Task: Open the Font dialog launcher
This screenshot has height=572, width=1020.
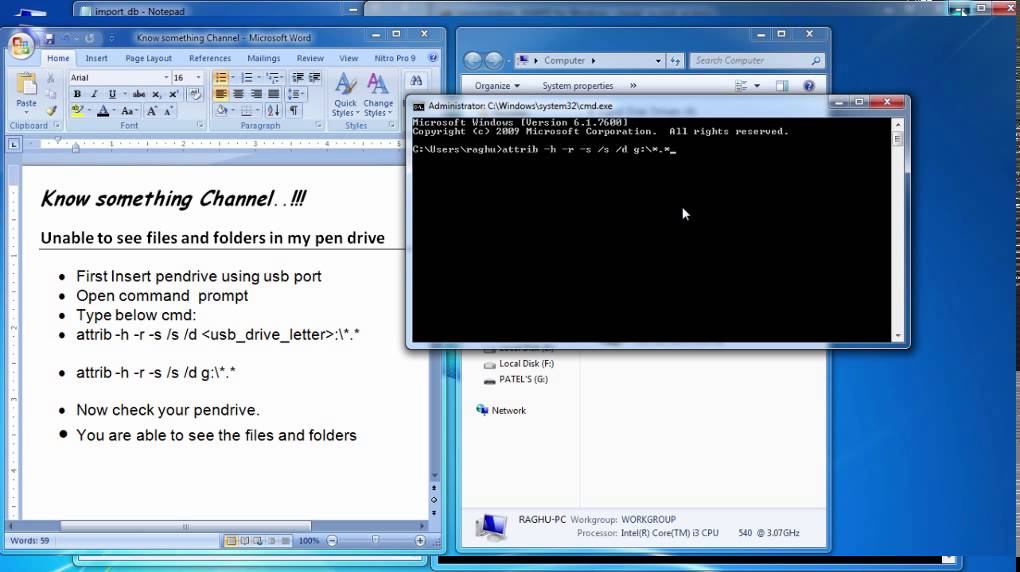Action: [x=200, y=125]
